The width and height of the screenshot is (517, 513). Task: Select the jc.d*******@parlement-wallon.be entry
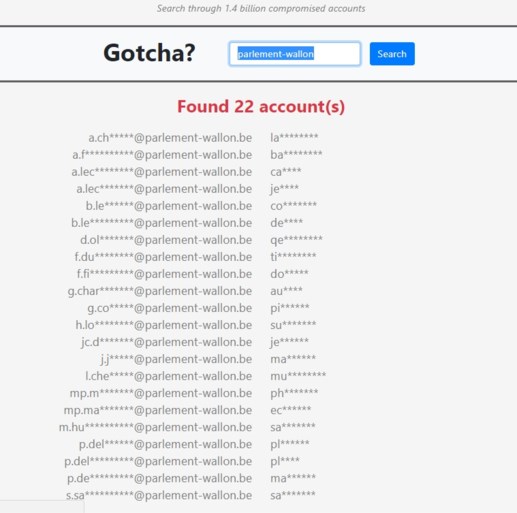click(x=166, y=342)
